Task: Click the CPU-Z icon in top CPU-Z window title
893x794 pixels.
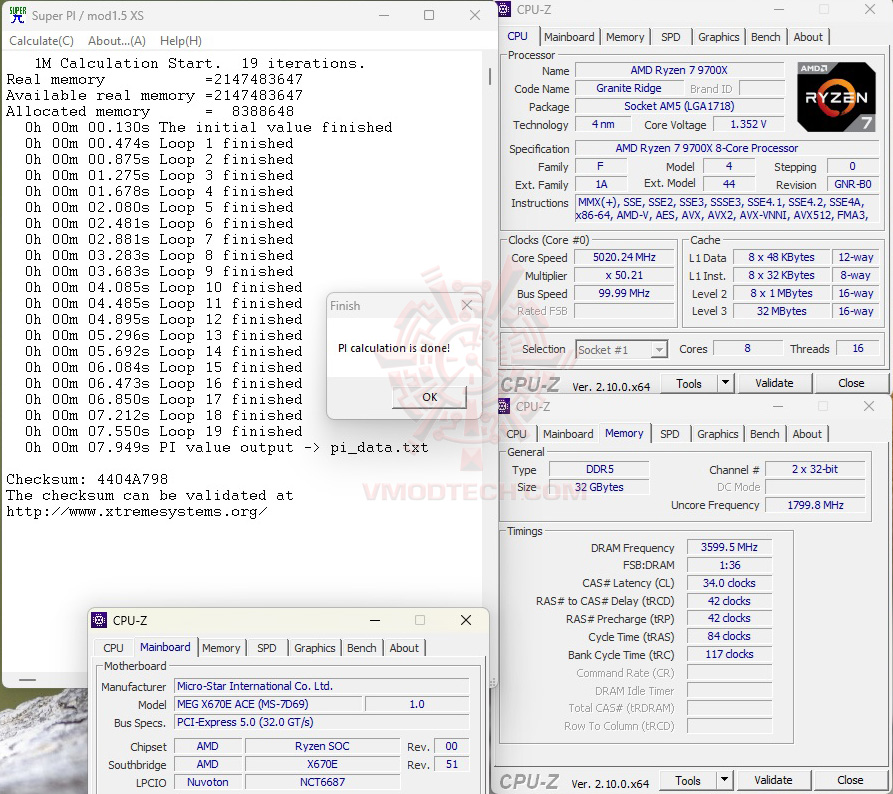Action: click(x=505, y=9)
